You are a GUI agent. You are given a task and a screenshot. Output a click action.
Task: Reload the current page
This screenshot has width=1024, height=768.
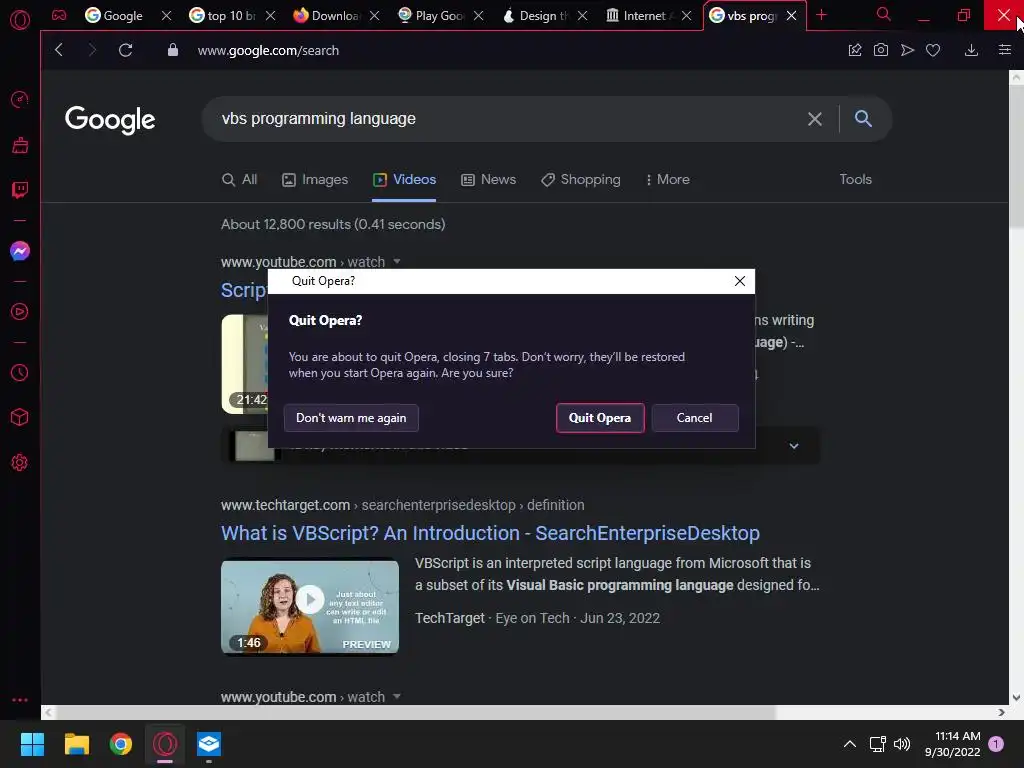click(125, 50)
